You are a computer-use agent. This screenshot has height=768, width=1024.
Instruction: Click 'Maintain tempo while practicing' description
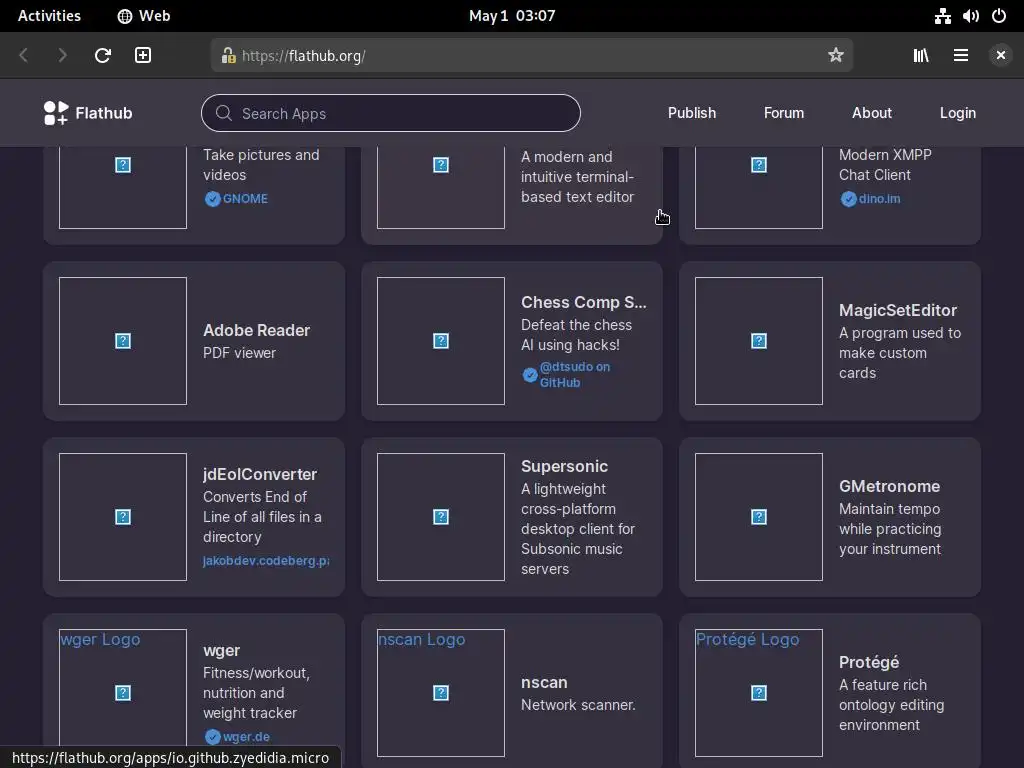[890, 529]
